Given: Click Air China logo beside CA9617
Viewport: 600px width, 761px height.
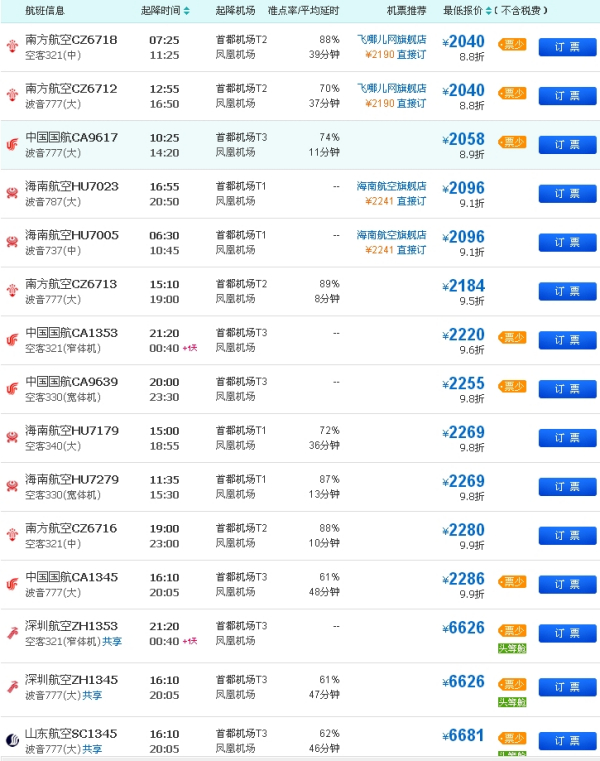Looking at the screenshot, I should click(x=12, y=144).
